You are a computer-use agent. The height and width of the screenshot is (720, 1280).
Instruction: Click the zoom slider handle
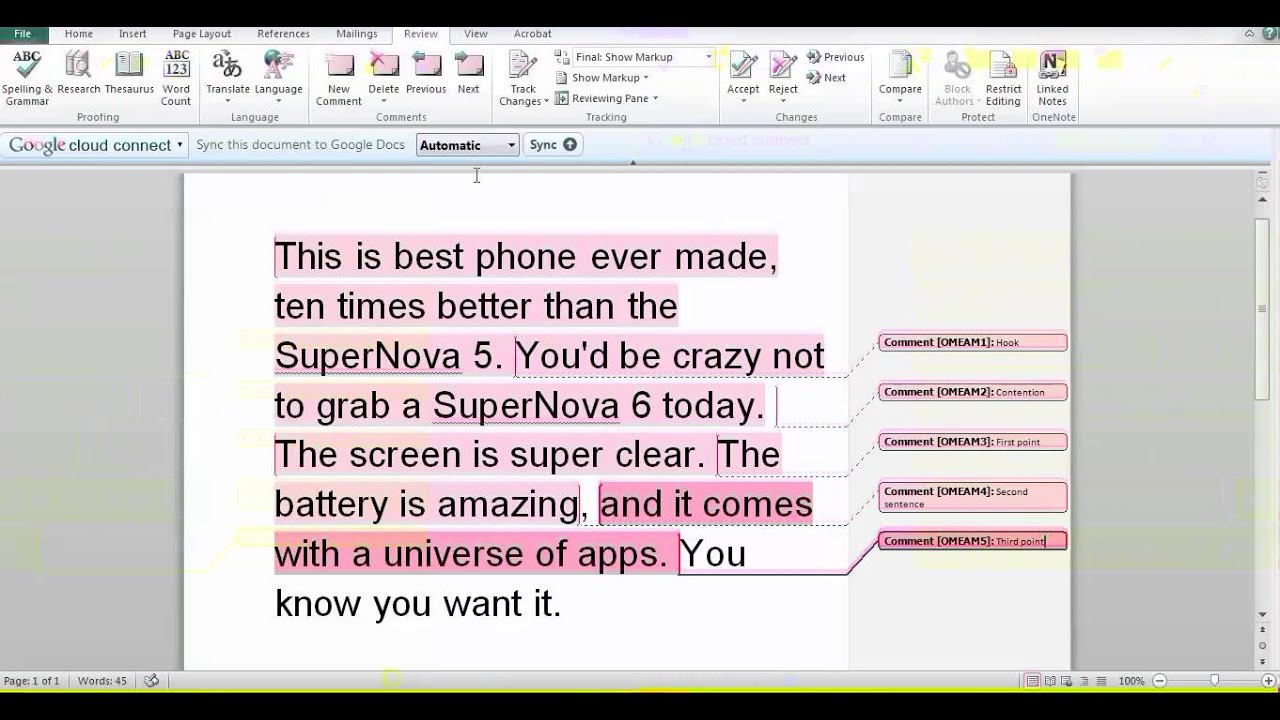(x=1215, y=681)
